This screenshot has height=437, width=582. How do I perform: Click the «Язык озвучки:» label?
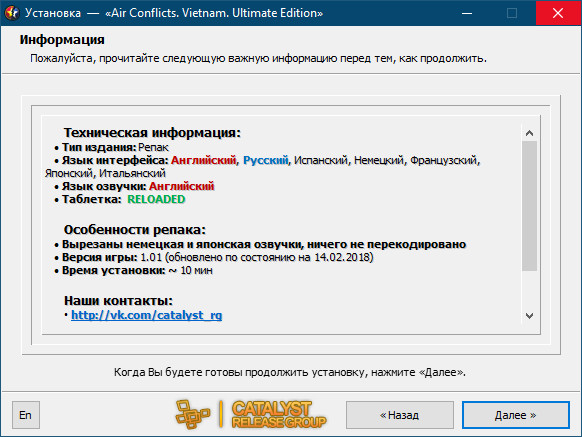pyautogui.click(x=104, y=186)
